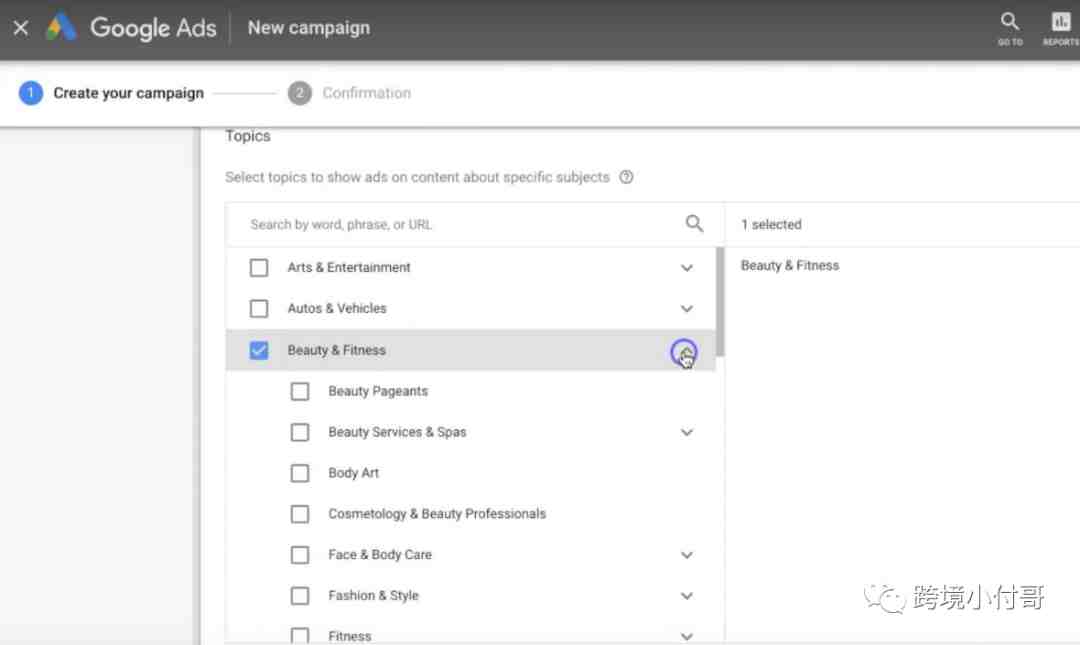Enable the Beauty Pageants checkbox
The height and width of the screenshot is (645, 1080).
pos(300,391)
